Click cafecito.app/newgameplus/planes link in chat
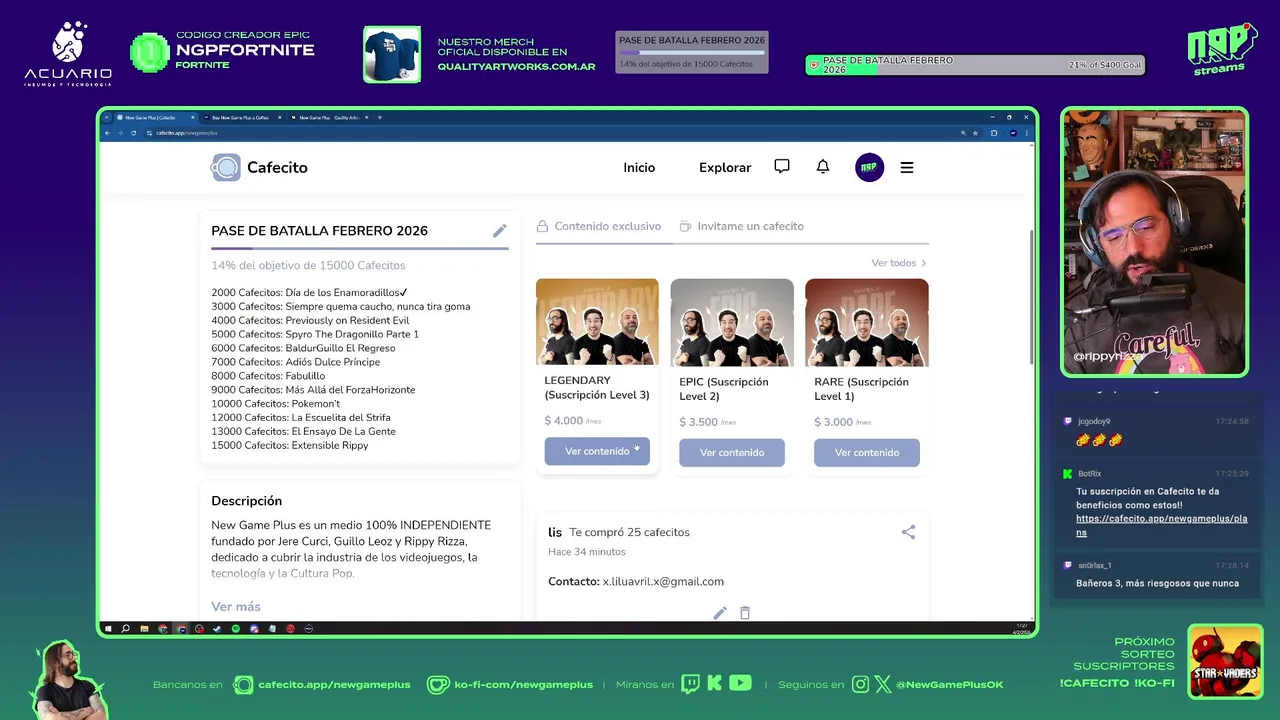The image size is (1280, 720). click(x=1161, y=526)
